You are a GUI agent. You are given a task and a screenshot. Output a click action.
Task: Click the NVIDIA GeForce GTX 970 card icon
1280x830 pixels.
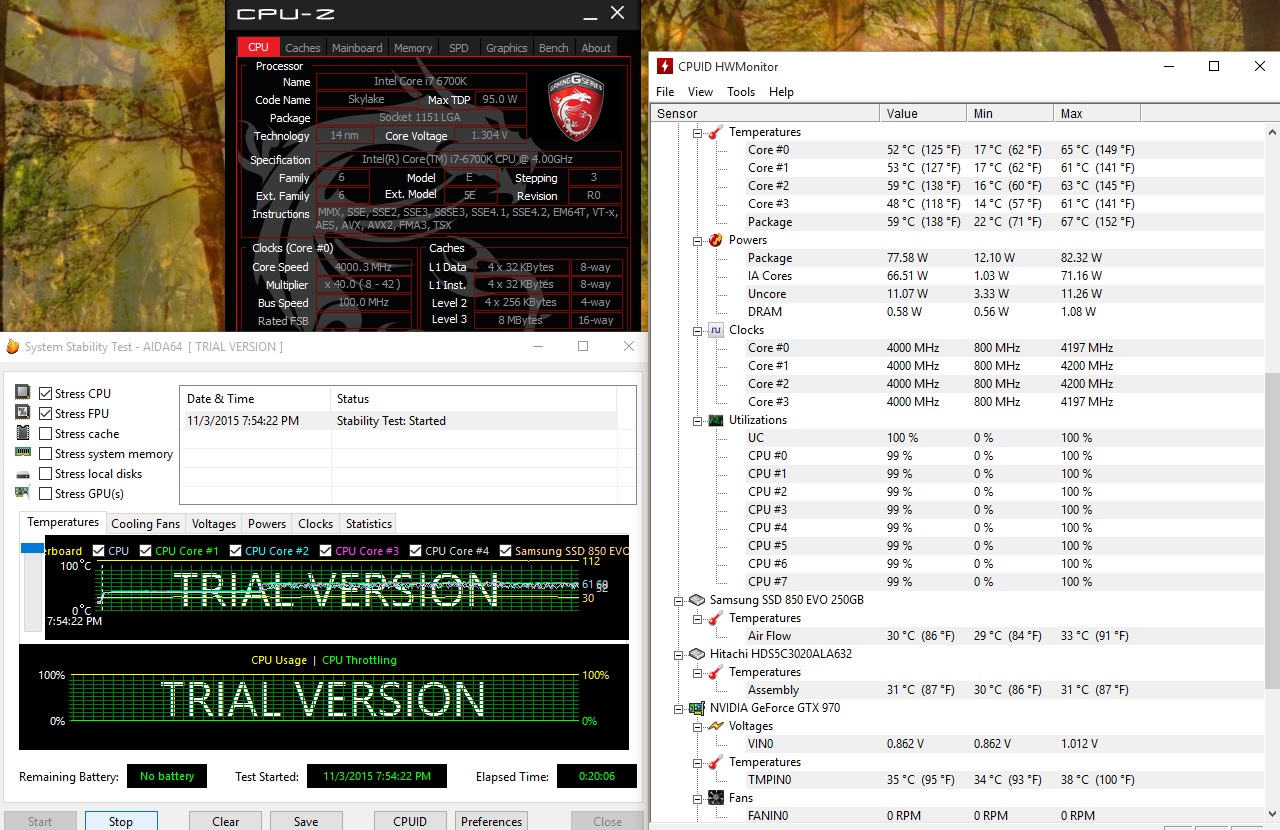pos(697,708)
